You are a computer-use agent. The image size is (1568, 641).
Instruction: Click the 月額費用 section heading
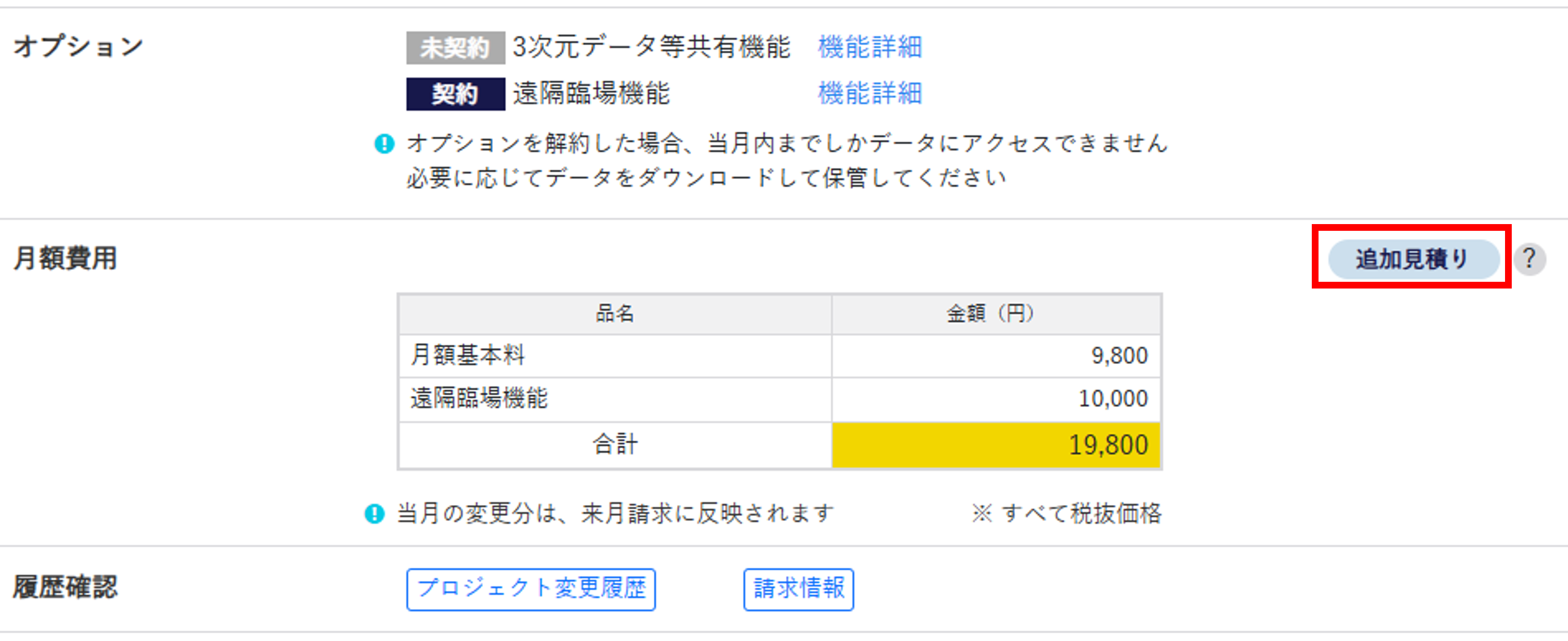point(65,258)
